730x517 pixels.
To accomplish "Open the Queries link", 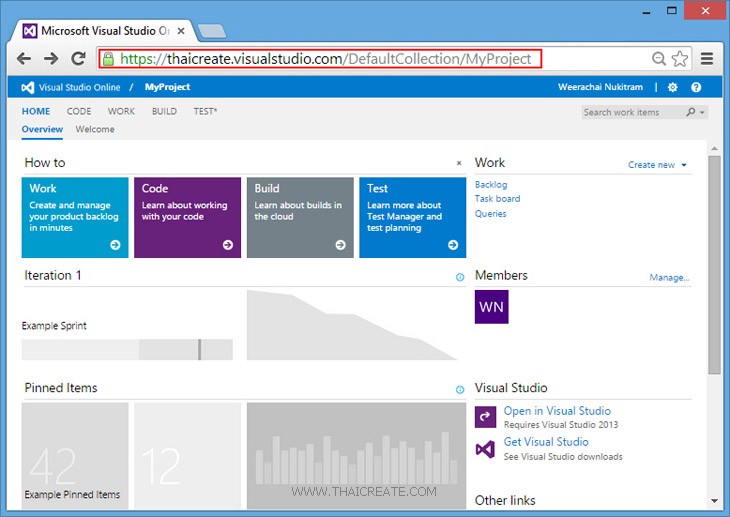I will [x=490, y=213].
